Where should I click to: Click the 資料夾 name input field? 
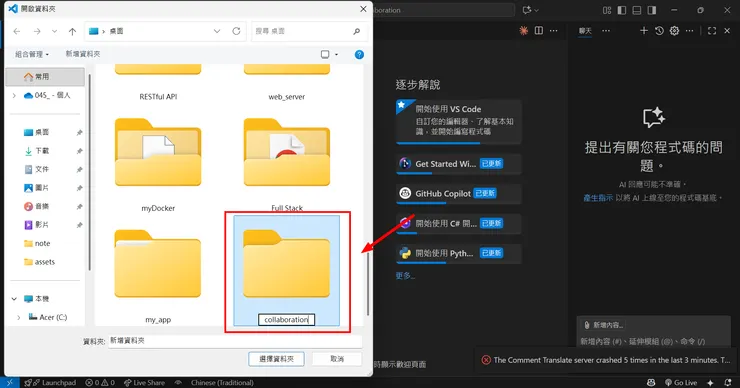(x=235, y=340)
